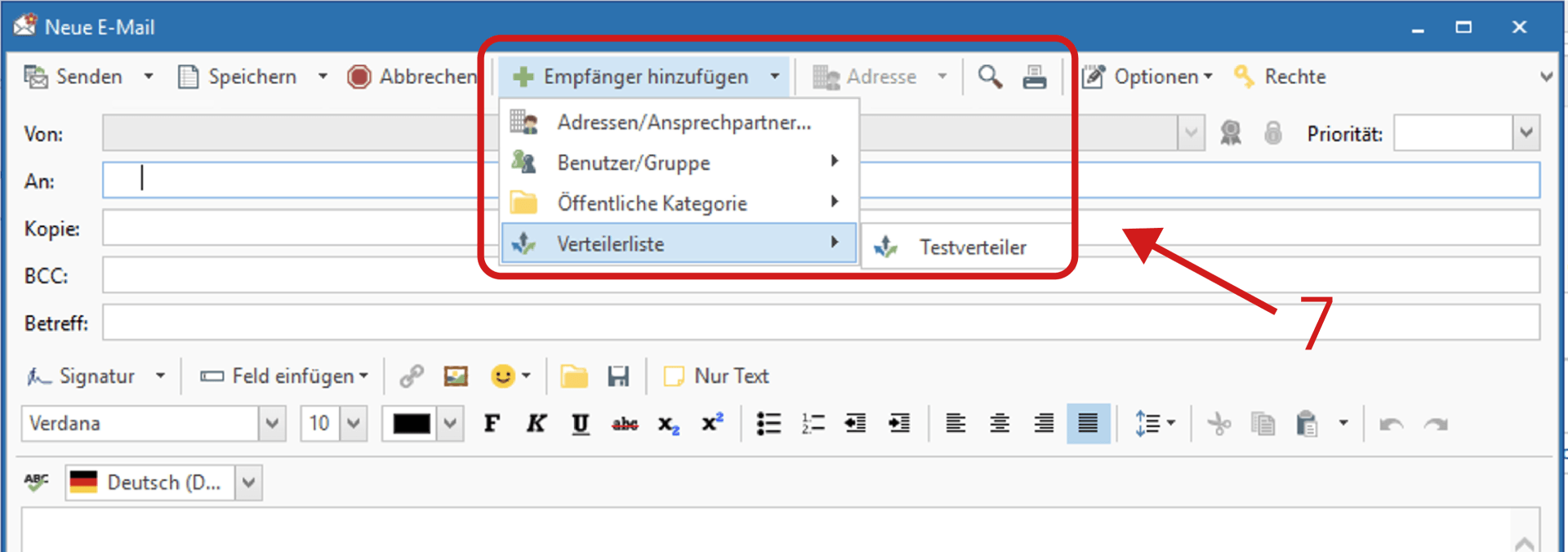Open the line spacing menu
The image size is (1568, 552).
pyautogui.click(x=1155, y=424)
